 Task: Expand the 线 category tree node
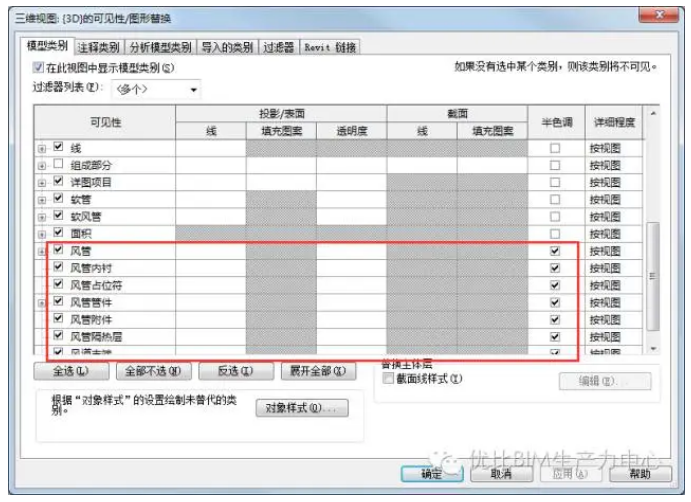(42, 148)
